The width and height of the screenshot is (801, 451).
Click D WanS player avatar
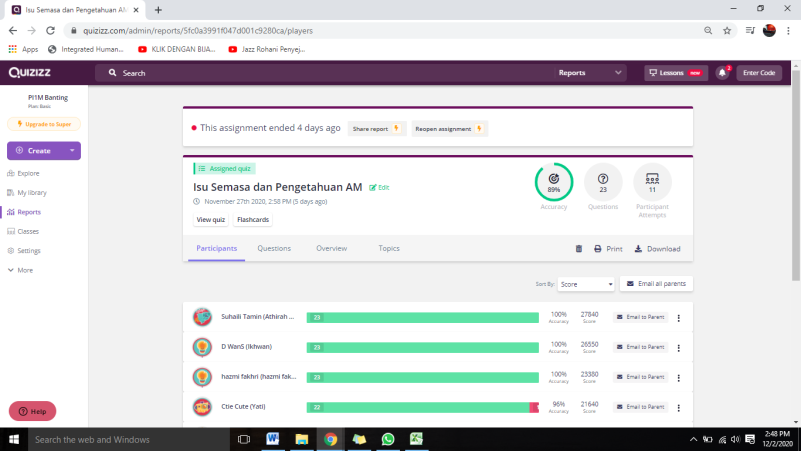tap(201, 347)
